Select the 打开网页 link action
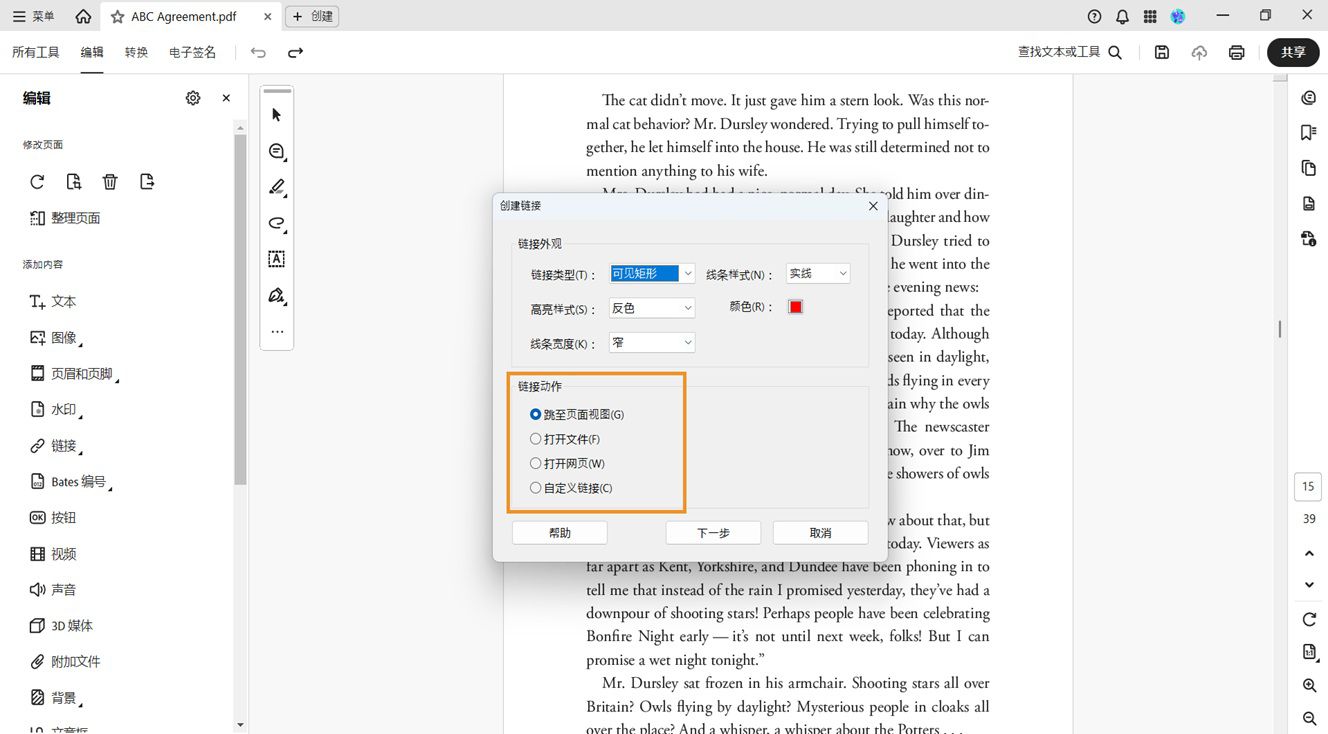The height and width of the screenshot is (734, 1328). (535, 463)
